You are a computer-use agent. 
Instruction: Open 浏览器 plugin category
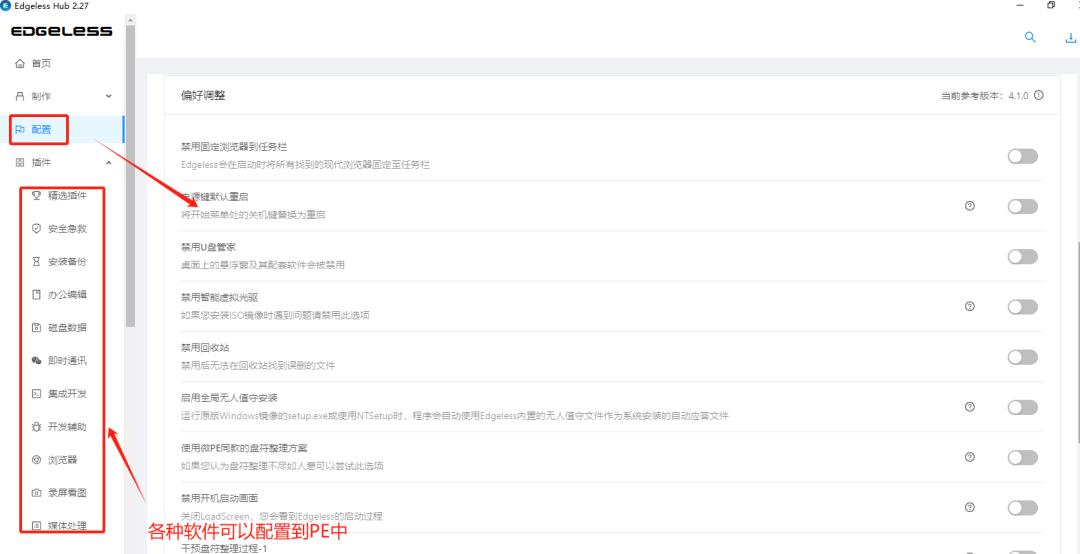click(62, 460)
